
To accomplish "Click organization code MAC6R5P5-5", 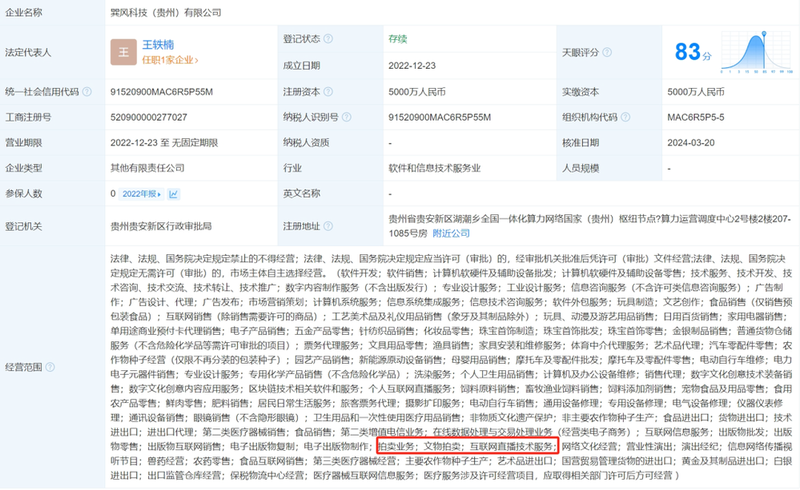I will coord(696,117).
